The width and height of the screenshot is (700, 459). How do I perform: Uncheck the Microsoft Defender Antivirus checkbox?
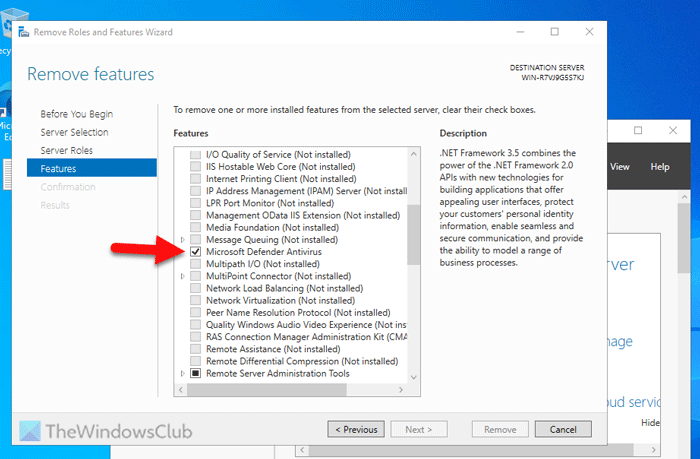pos(195,252)
